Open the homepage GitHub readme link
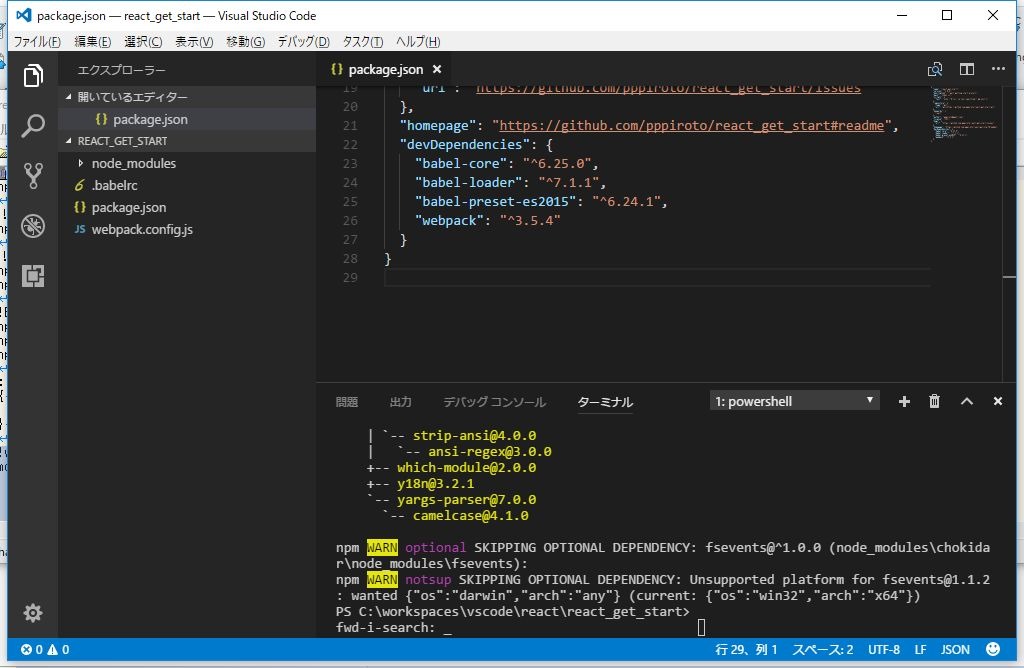The image size is (1024, 668). (x=692, y=126)
